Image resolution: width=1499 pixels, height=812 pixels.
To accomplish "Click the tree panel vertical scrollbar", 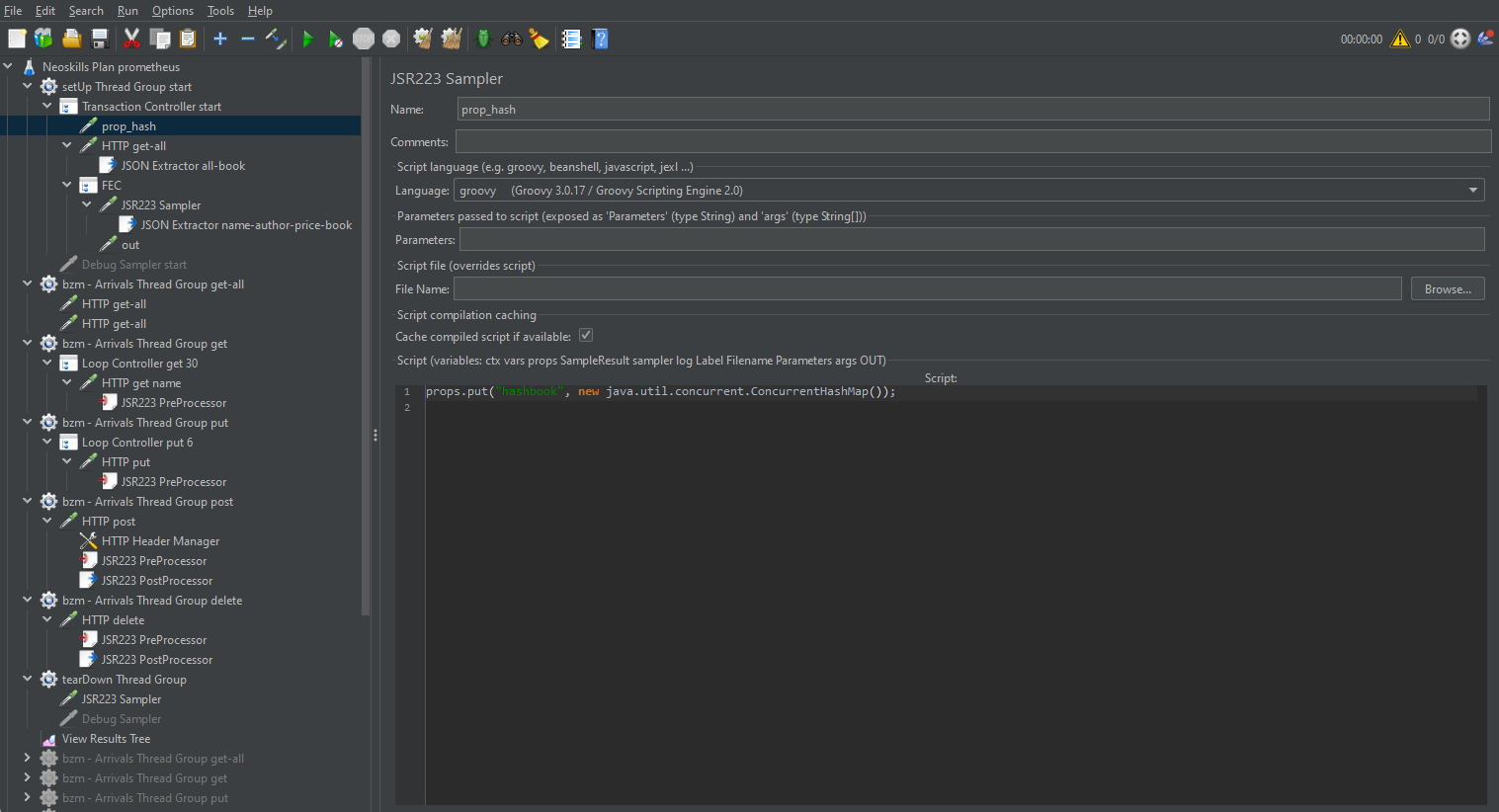I will coord(366,336).
